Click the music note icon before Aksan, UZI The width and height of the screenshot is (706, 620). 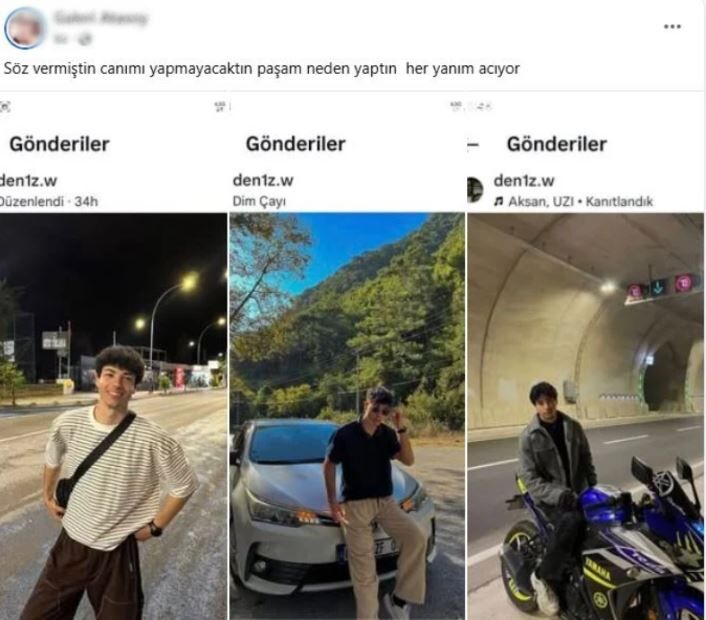[498, 201]
